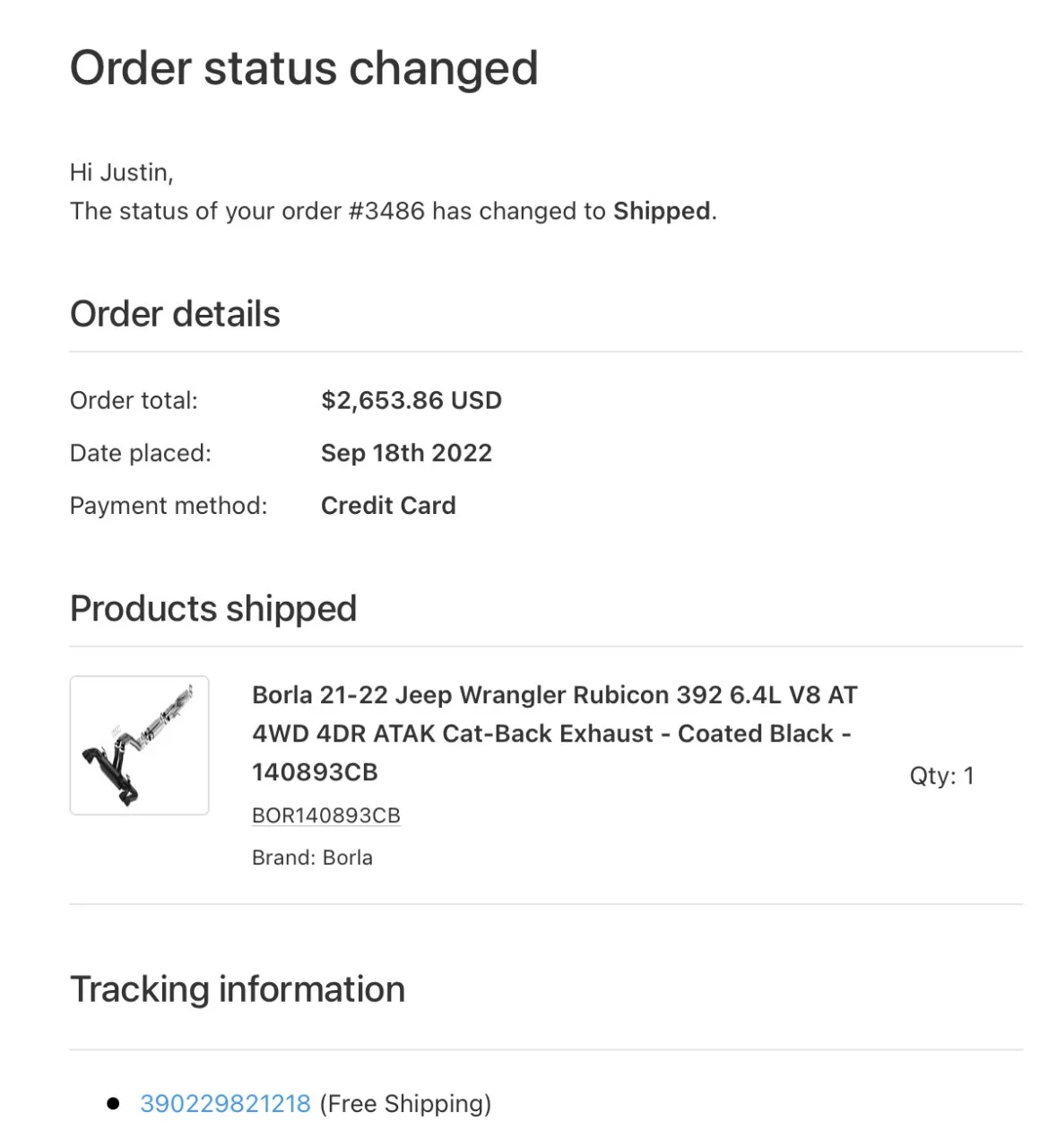Click the (Free Shipping) text
1040x1148 pixels.
click(405, 1103)
